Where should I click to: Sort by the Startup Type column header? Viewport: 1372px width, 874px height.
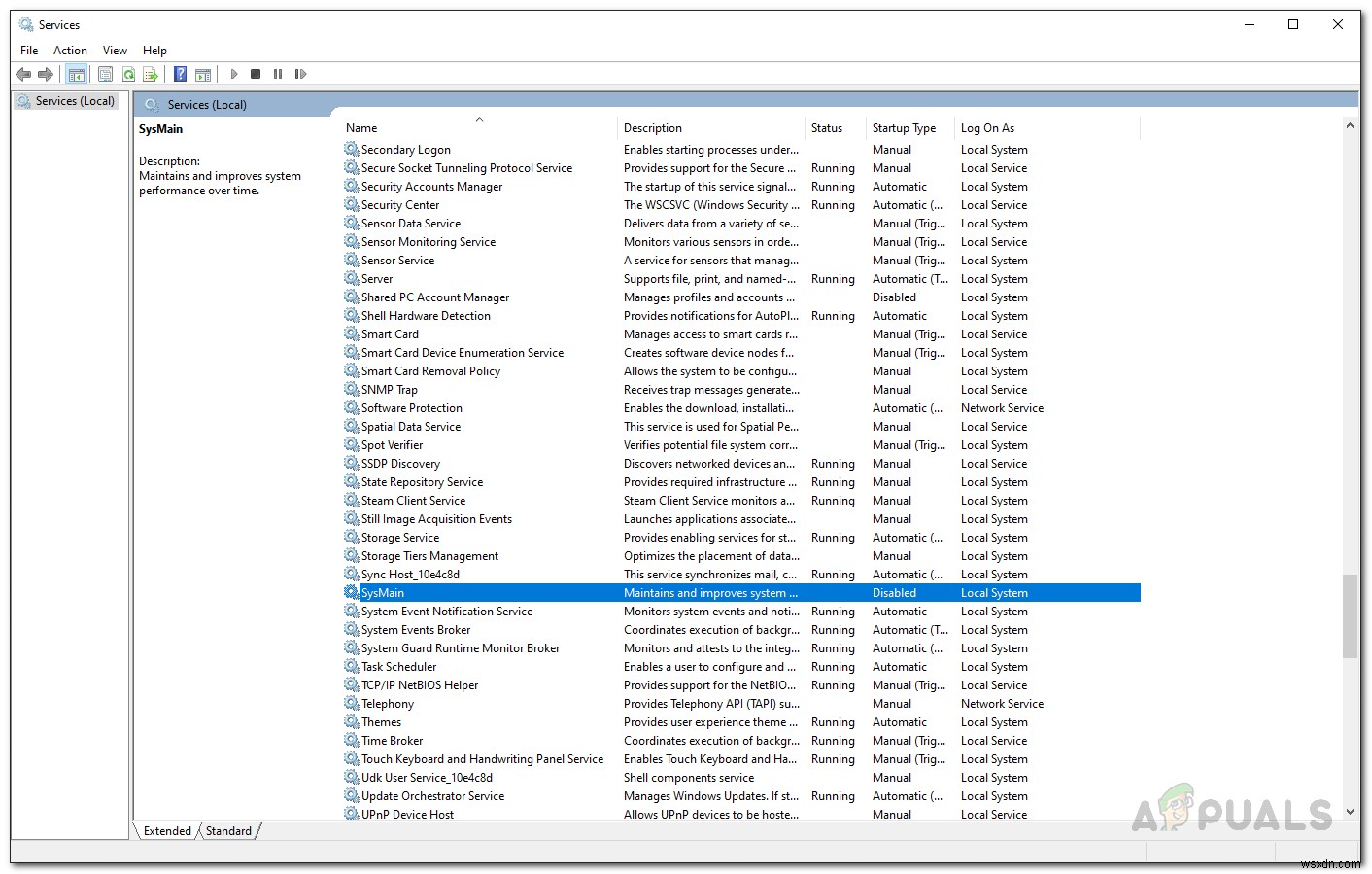(x=910, y=128)
